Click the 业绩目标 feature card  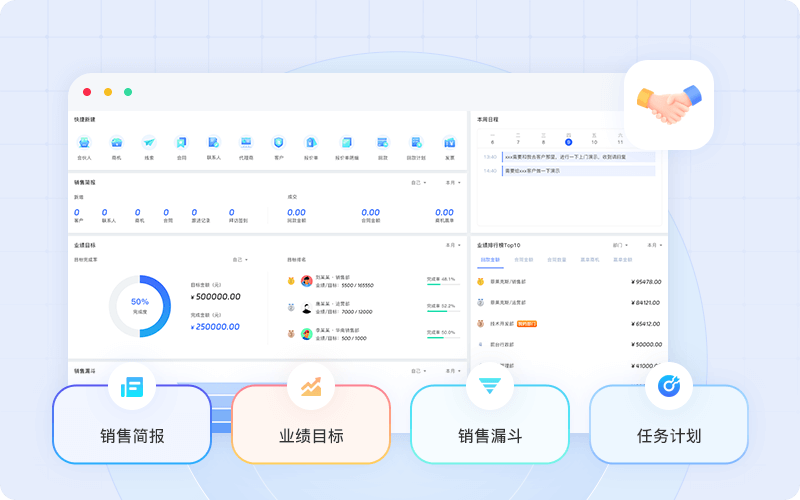[311, 424]
